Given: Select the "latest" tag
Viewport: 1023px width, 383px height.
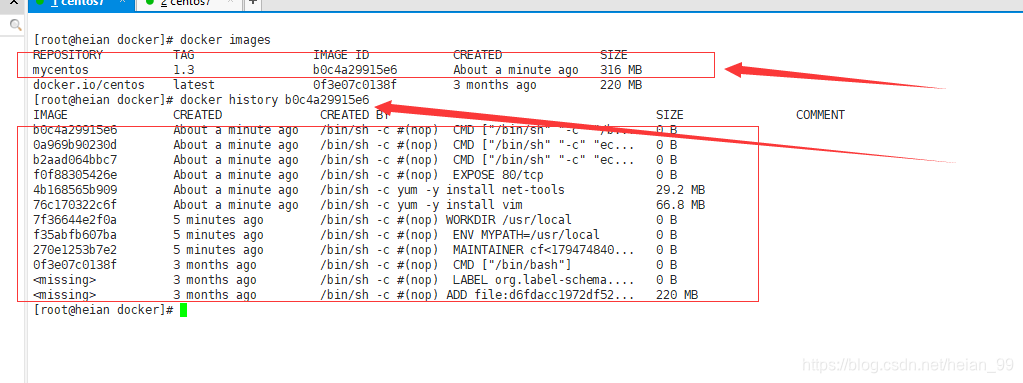Looking at the screenshot, I should click(194, 85).
